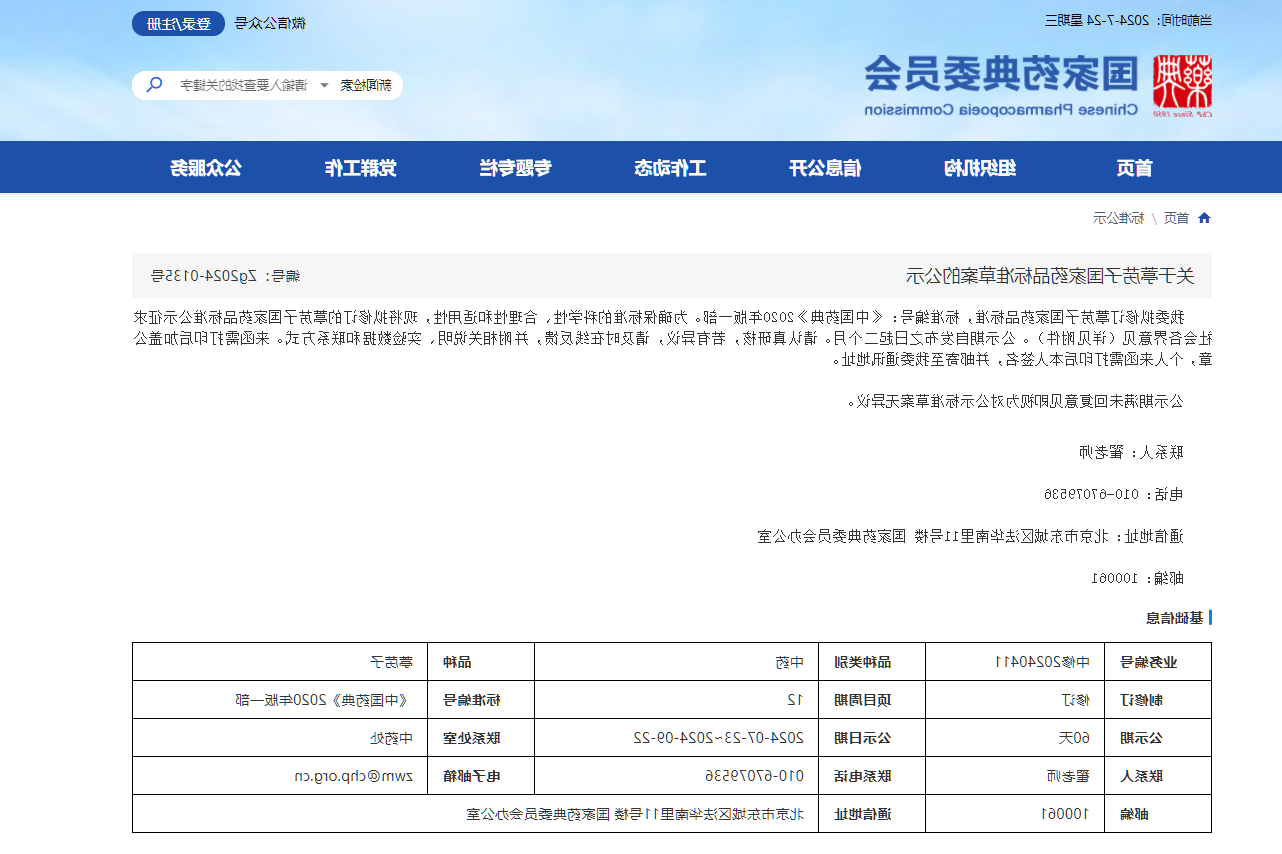Click the 首页 breadcrumb link
The height and width of the screenshot is (854, 1282).
[x=1176, y=218]
